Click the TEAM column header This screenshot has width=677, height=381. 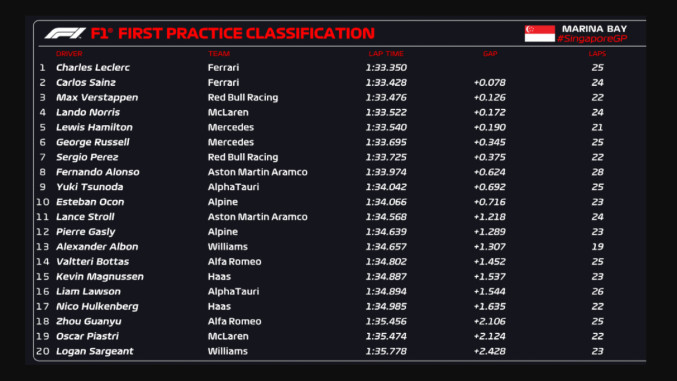(x=219, y=54)
